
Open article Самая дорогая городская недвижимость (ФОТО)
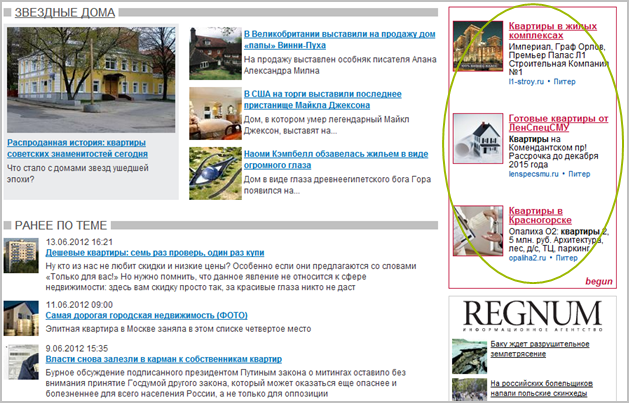tap(145, 314)
